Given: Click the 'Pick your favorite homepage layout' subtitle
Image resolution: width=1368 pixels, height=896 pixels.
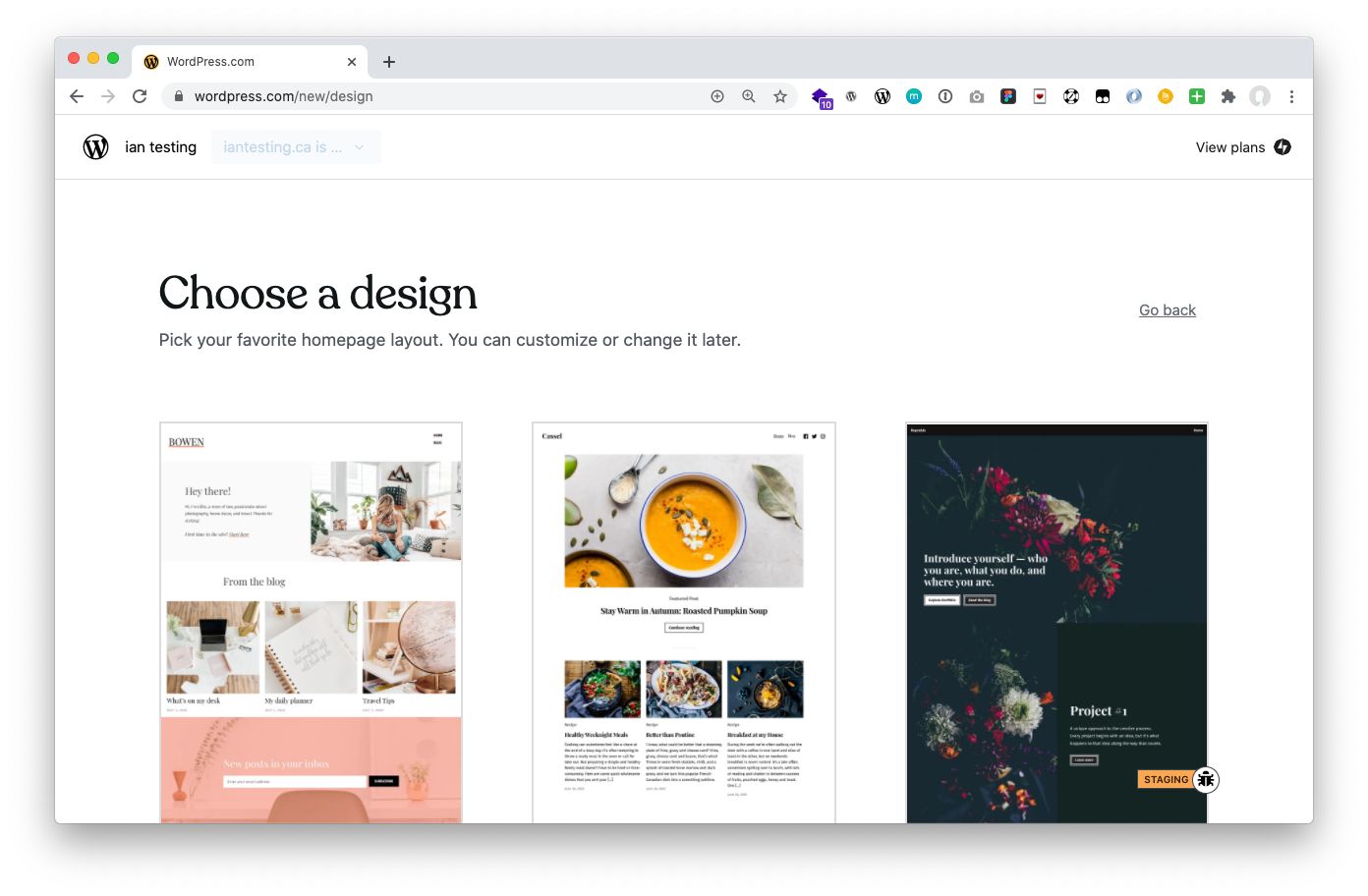Looking at the screenshot, I should 450,340.
